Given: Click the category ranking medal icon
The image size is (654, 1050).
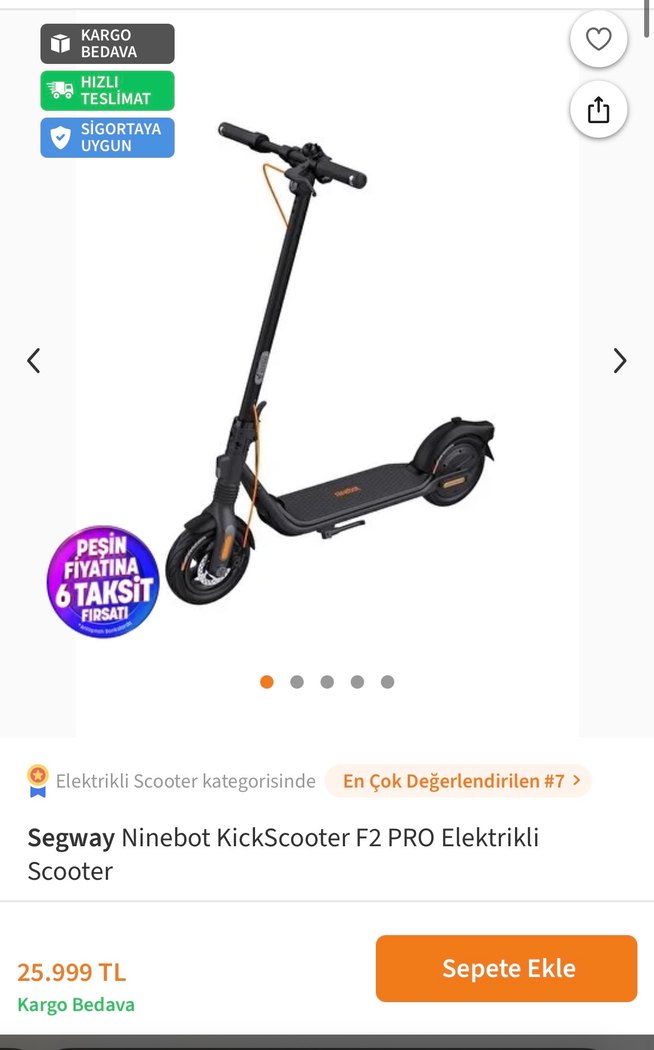Looking at the screenshot, I should click(x=38, y=781).
